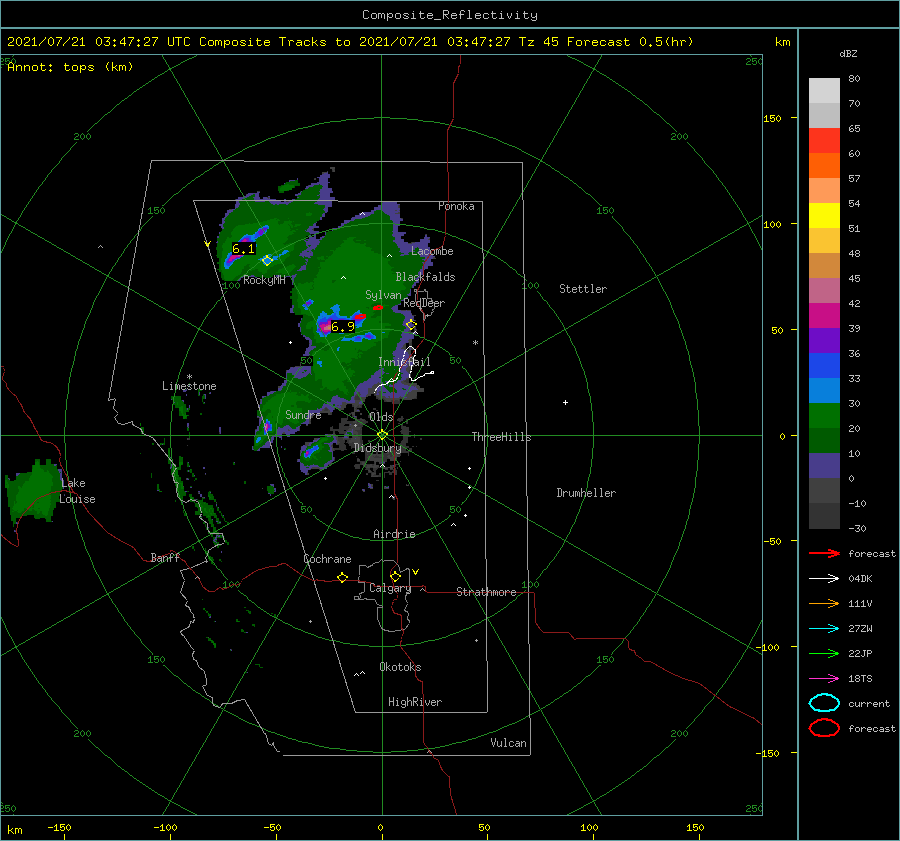This screenshot has height=841, width=900.
Task: Click the yellow diamond marker above Calgary
Action: [395, 576]
